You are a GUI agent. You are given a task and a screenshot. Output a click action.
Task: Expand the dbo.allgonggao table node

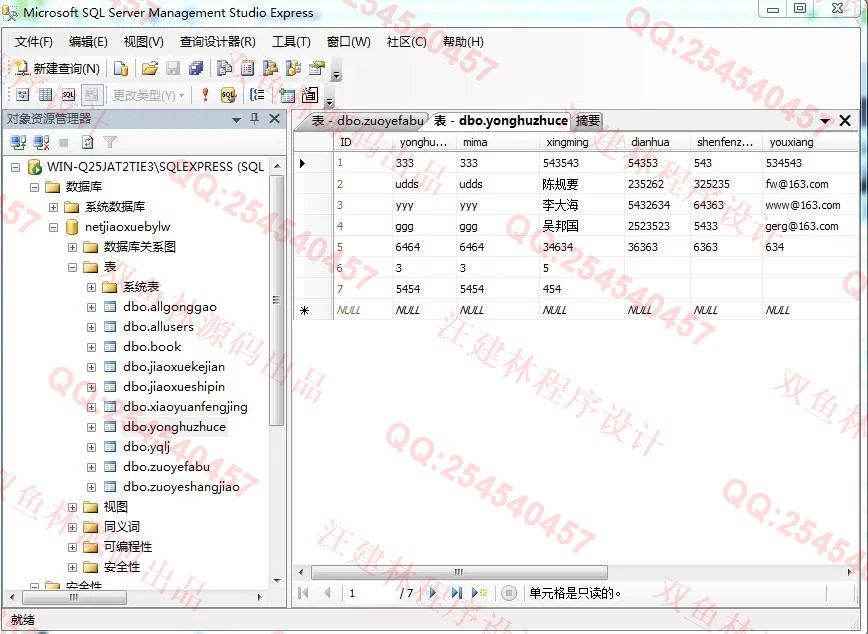tap(92, 307)
